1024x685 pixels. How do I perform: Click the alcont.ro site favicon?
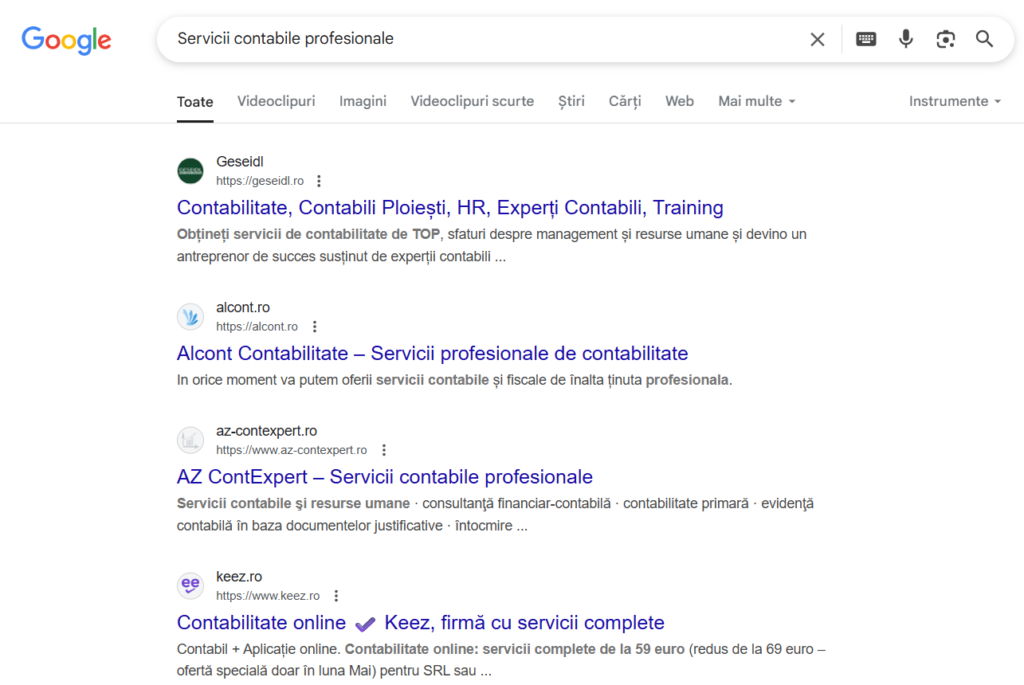coord(190,316)
